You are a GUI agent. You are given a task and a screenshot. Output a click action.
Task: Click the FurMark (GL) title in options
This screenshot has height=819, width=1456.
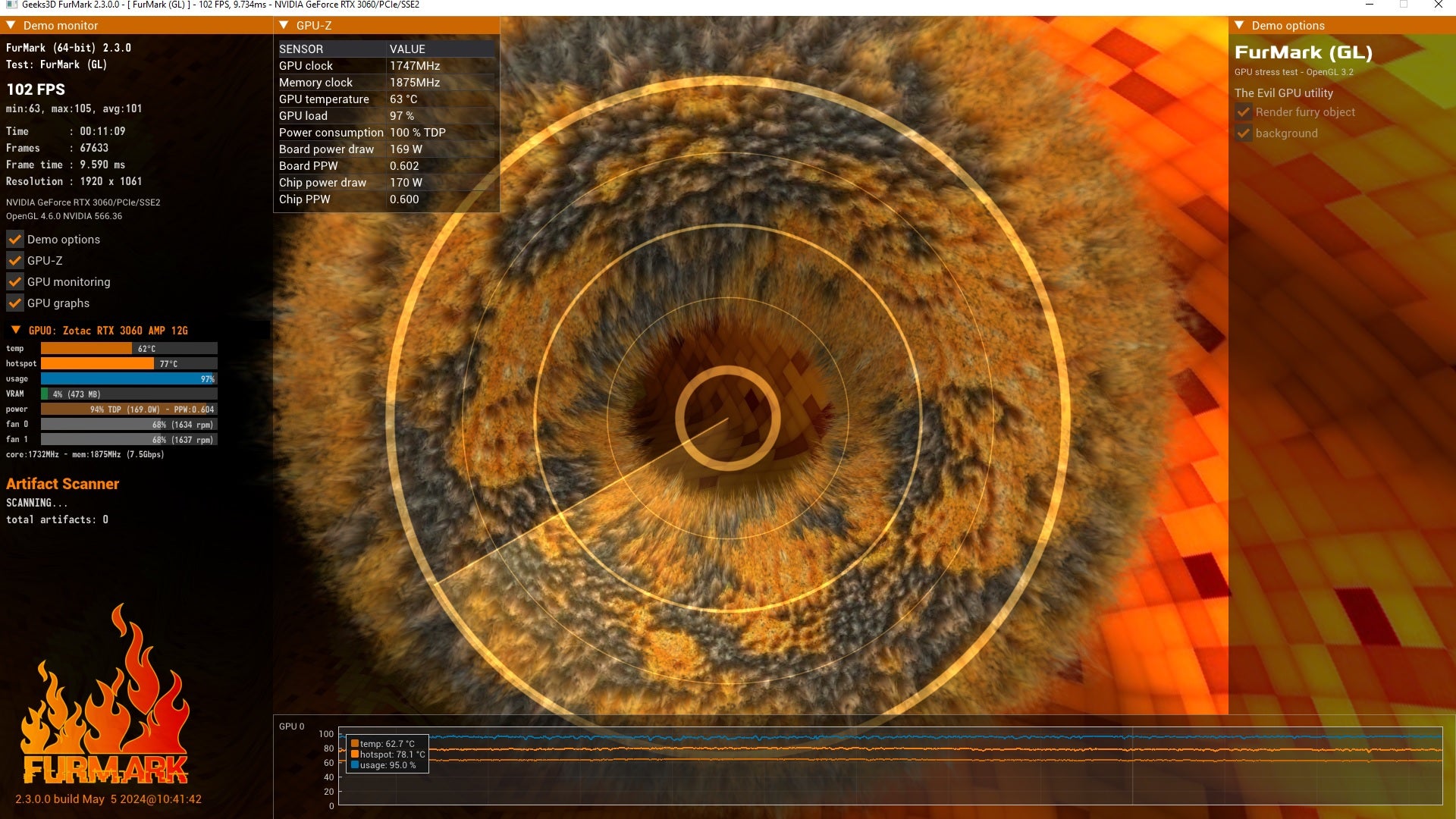[x=1304, y=52]
